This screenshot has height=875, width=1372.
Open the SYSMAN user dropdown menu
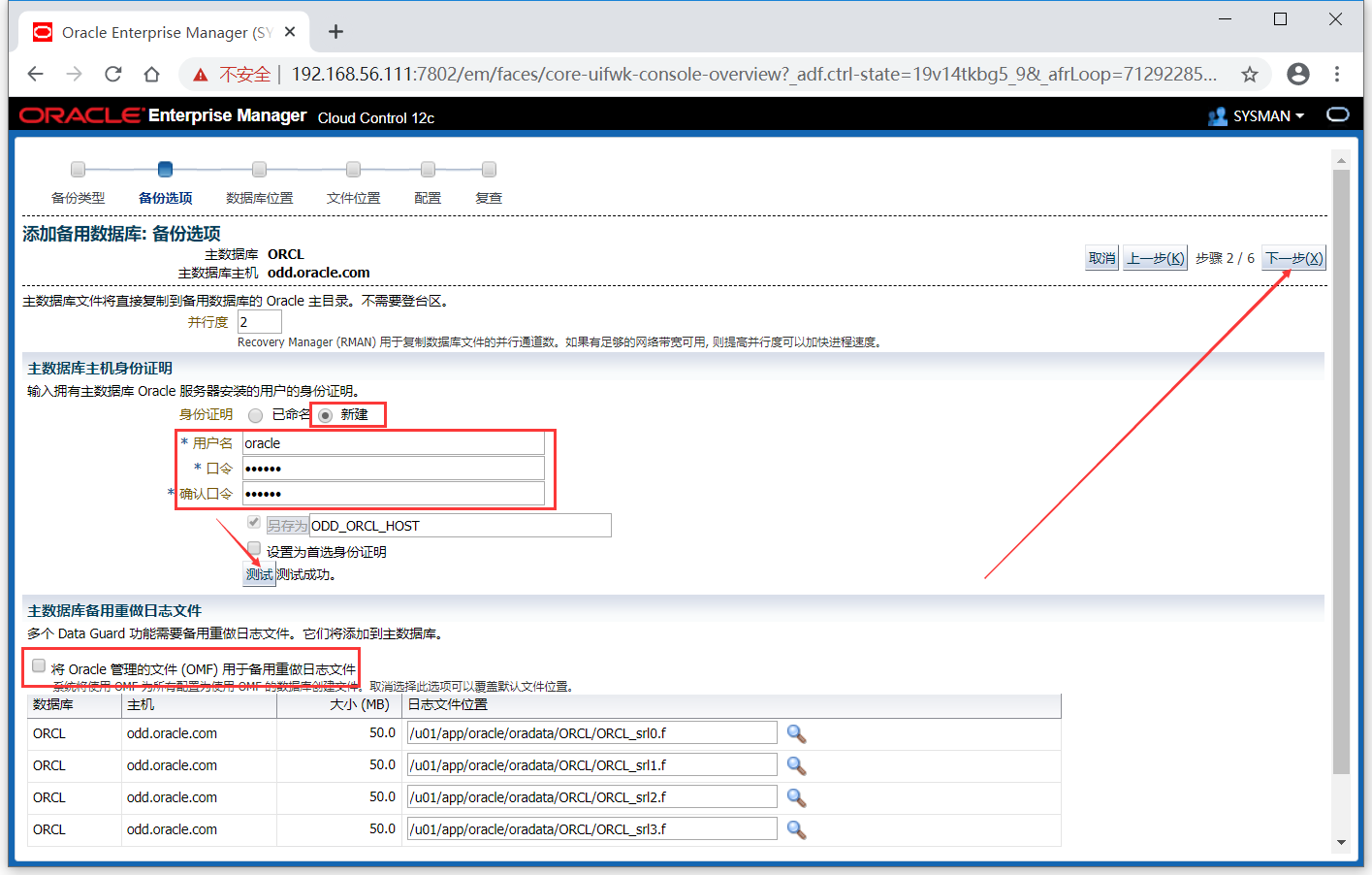(x=1268, y=116)
